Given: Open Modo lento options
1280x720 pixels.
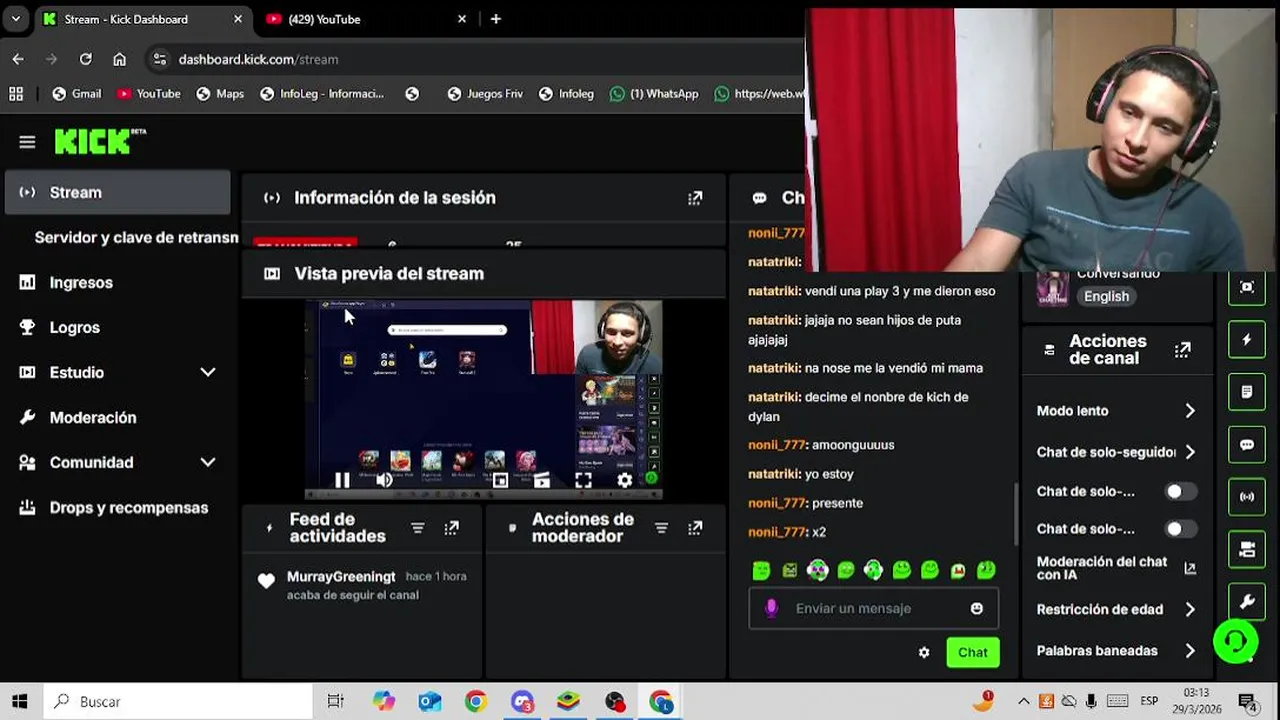Looking at the screenshot, I should [1116, 411].
